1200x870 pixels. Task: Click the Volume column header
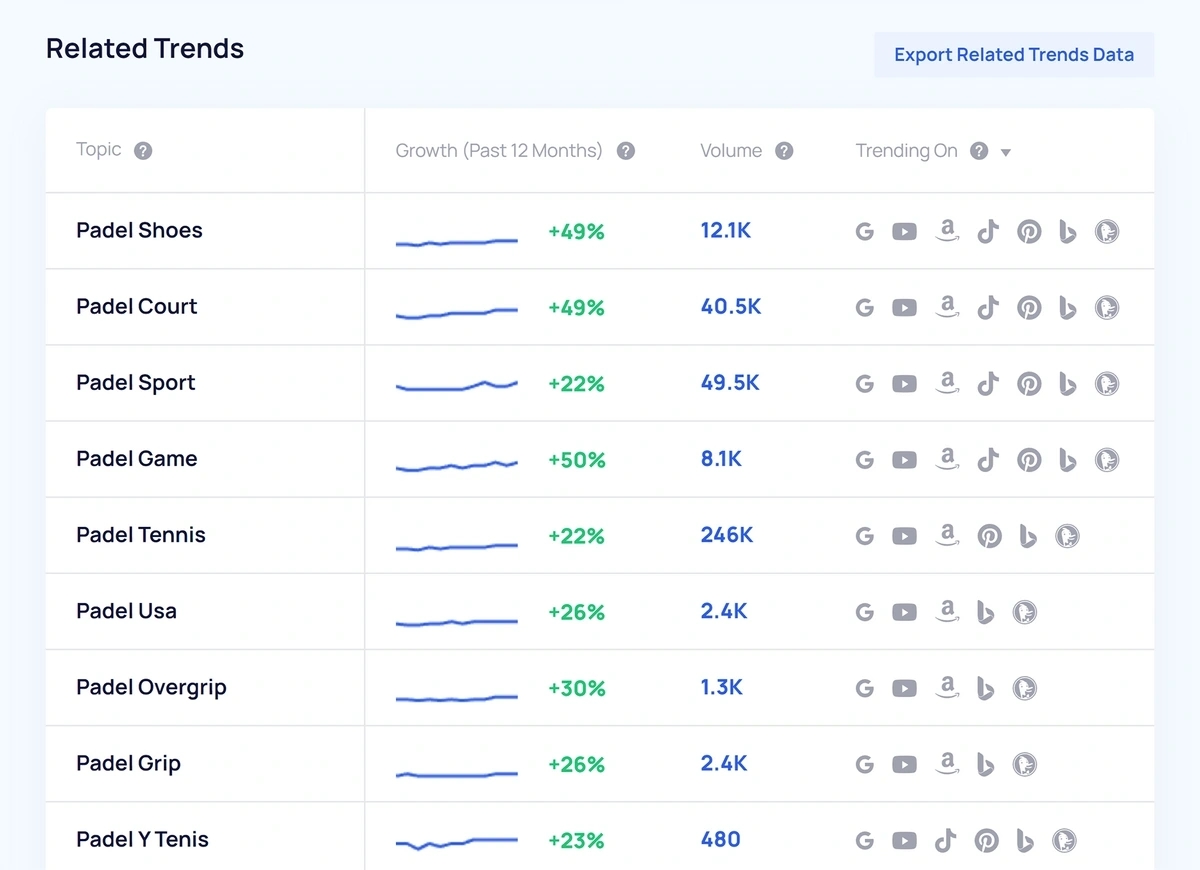(730, 151)
